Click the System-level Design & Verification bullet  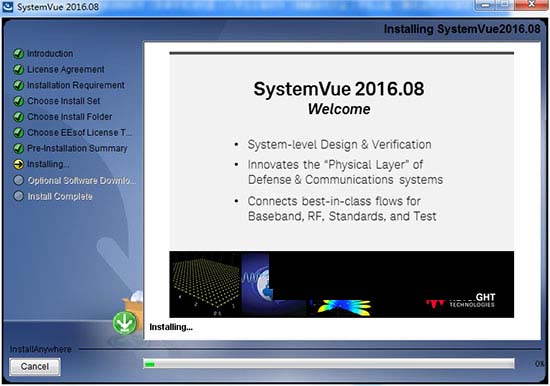coord(339,145)
